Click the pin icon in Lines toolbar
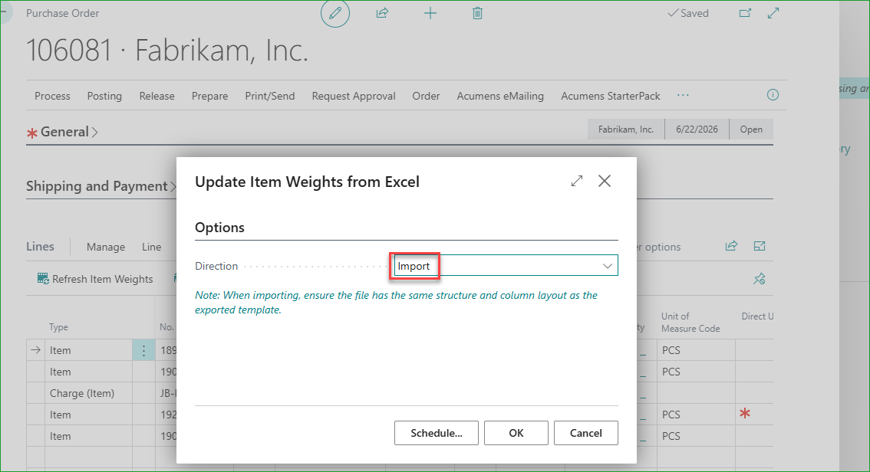870x472 pixels. (759, 278)
